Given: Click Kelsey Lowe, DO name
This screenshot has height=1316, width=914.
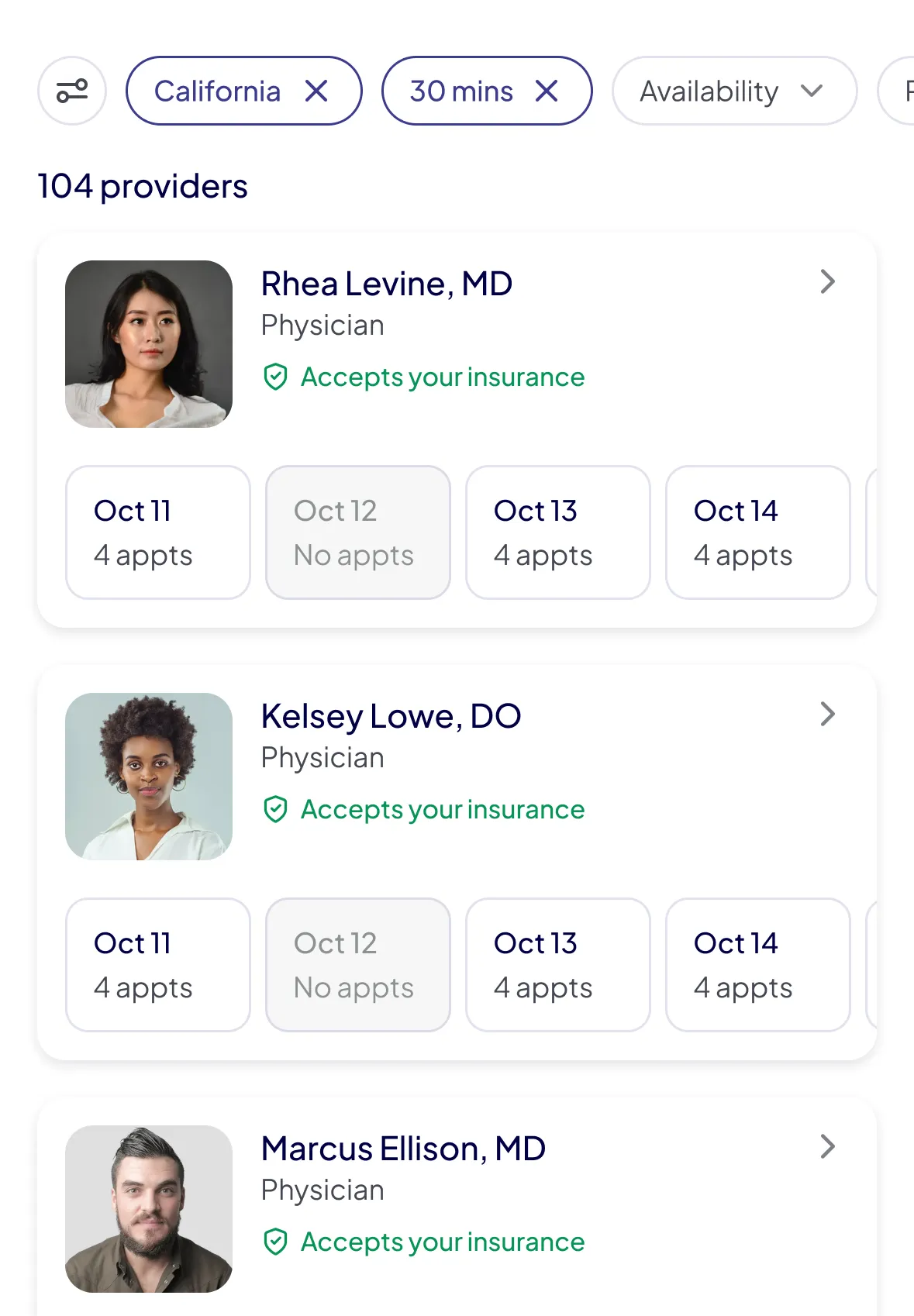Looking at the screenshot, I should [391, 716].
